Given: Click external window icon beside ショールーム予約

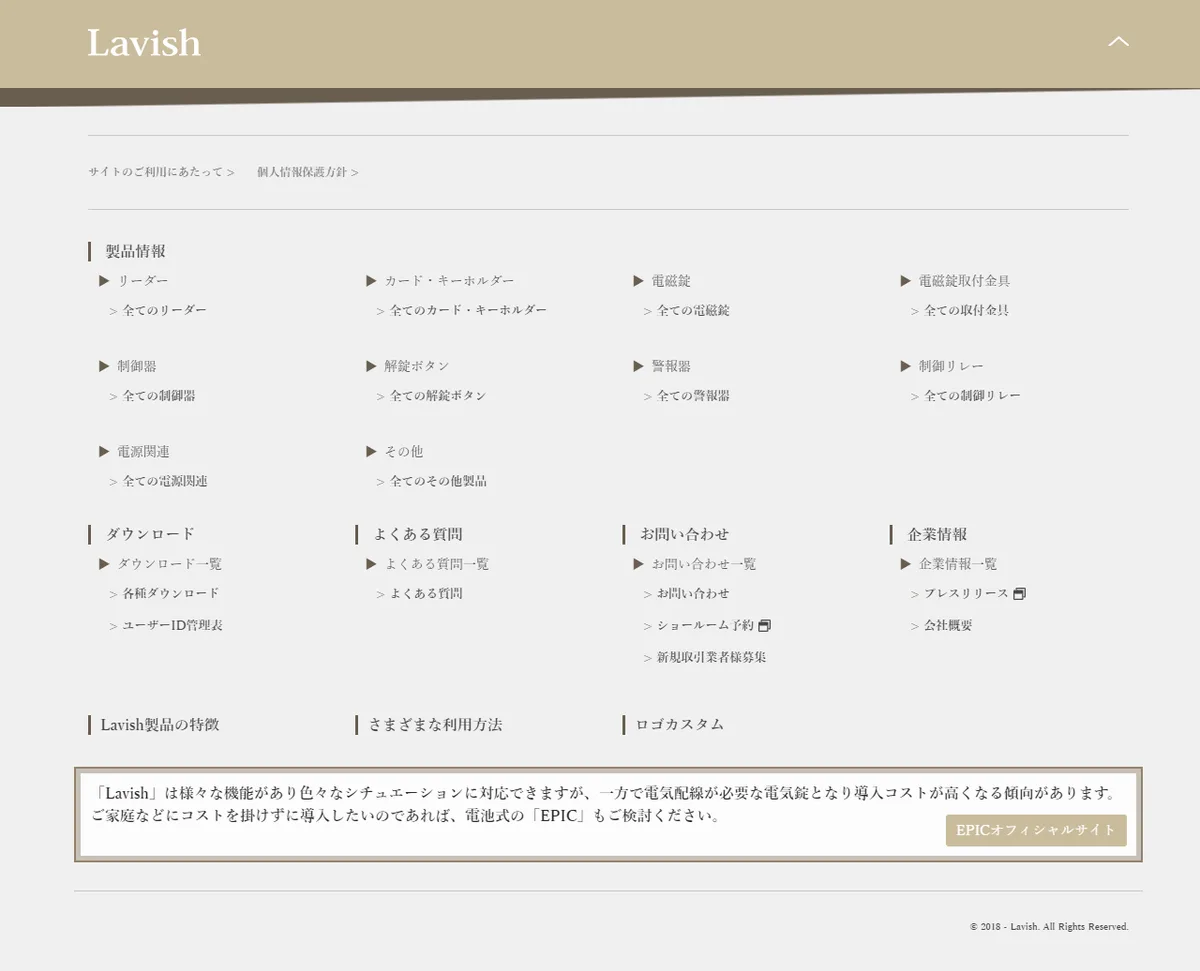Looking at the screenshot, I should 765,626.
